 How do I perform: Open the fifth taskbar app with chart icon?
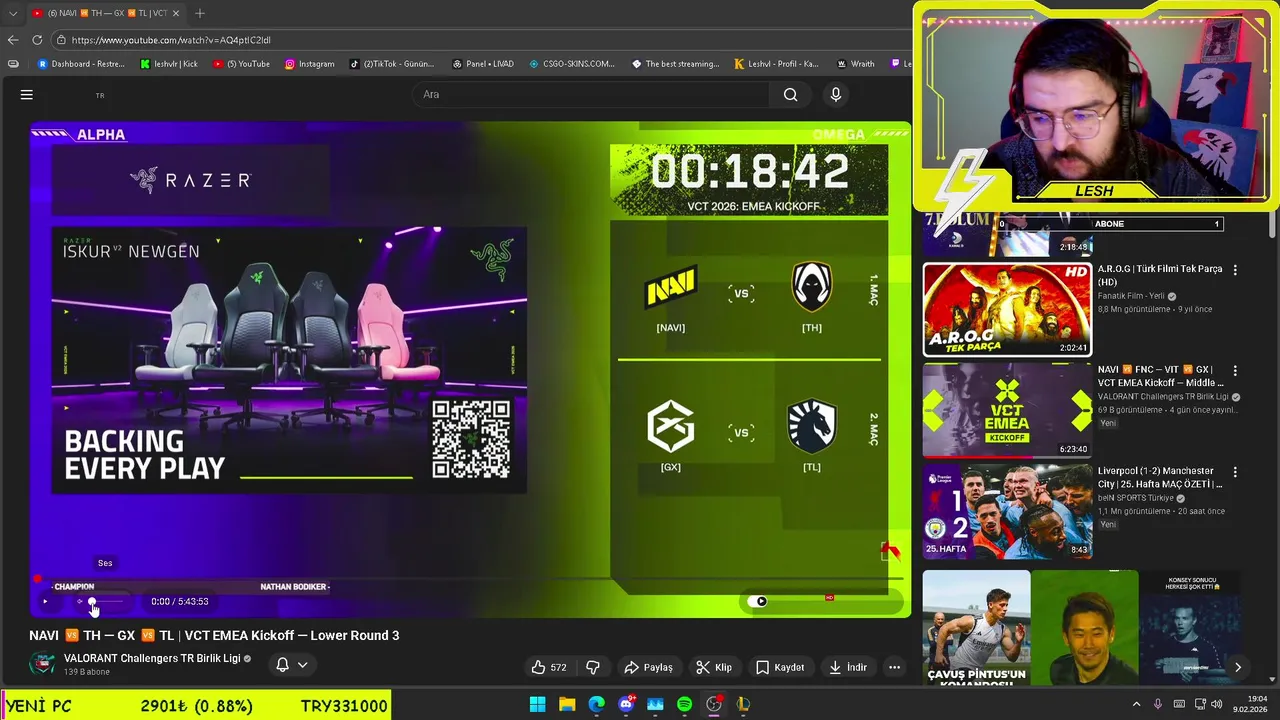tap(655, 704)
